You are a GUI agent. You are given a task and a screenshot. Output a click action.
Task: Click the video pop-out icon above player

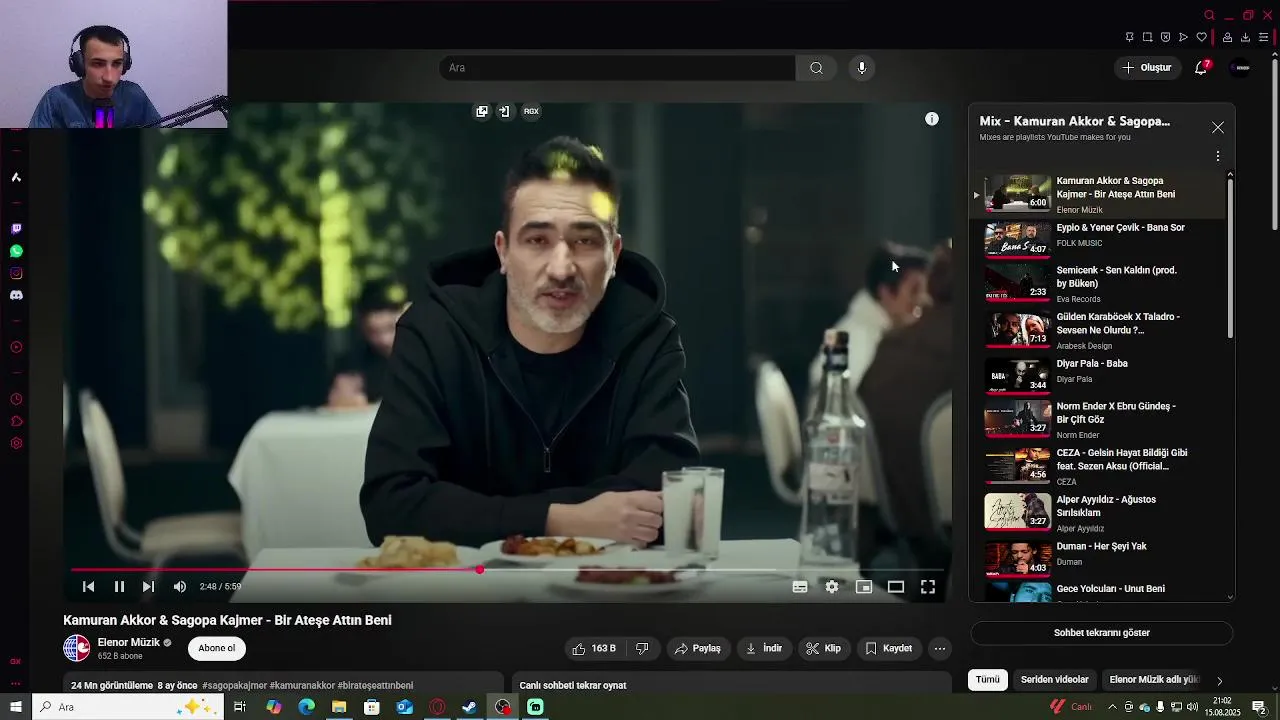pyautogui.click(x=482, y=111)
